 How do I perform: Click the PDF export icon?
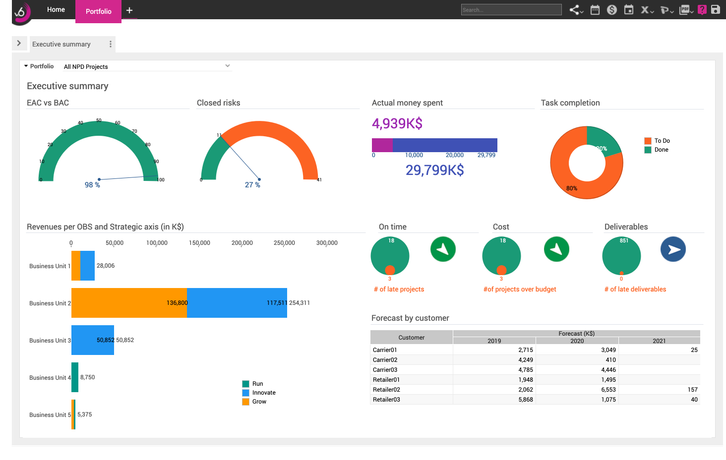[684, 10]
